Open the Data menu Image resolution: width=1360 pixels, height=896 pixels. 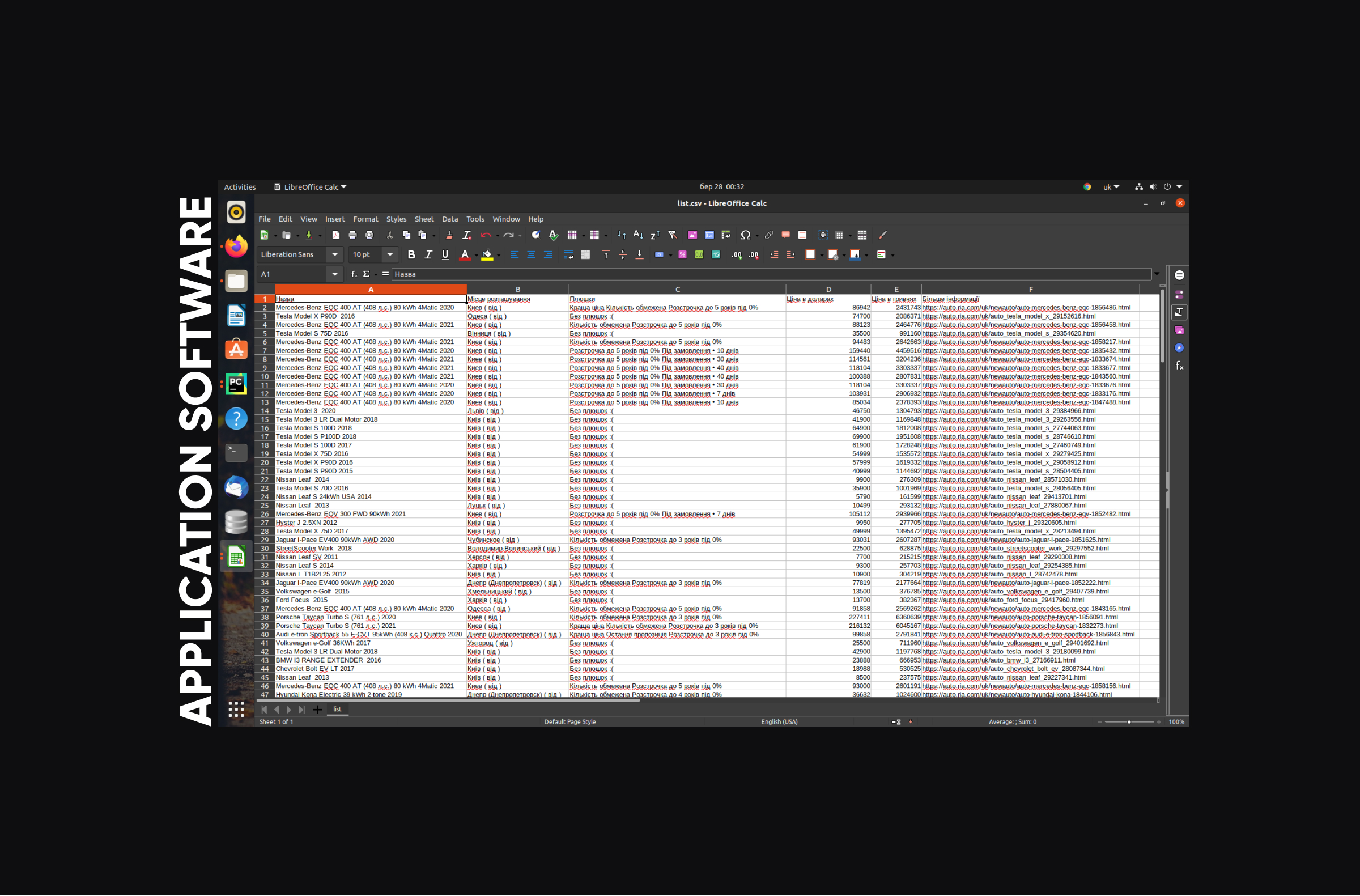[x=450, y=219]
